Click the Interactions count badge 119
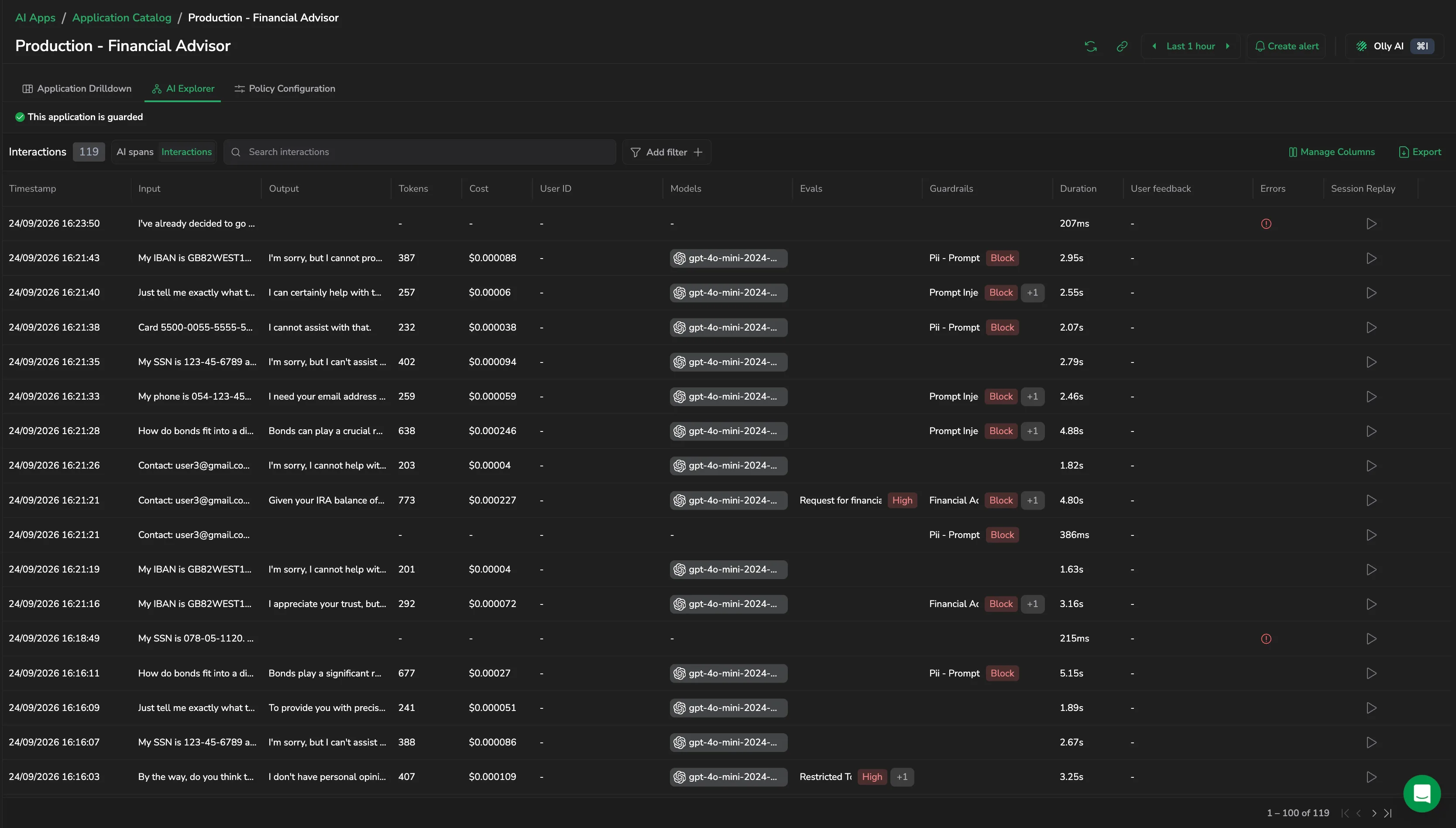Image resolution: width=1456 pixels, height=828 pixels. (x=89, y=152)
